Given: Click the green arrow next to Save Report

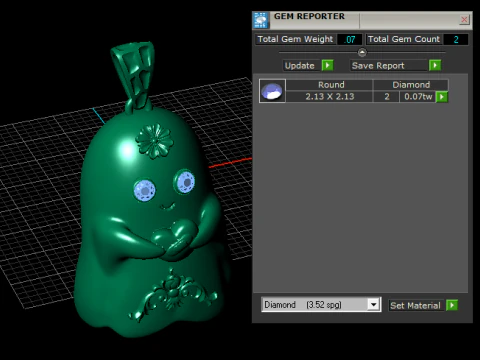Looking at the screenshot, I should (435, 65).
